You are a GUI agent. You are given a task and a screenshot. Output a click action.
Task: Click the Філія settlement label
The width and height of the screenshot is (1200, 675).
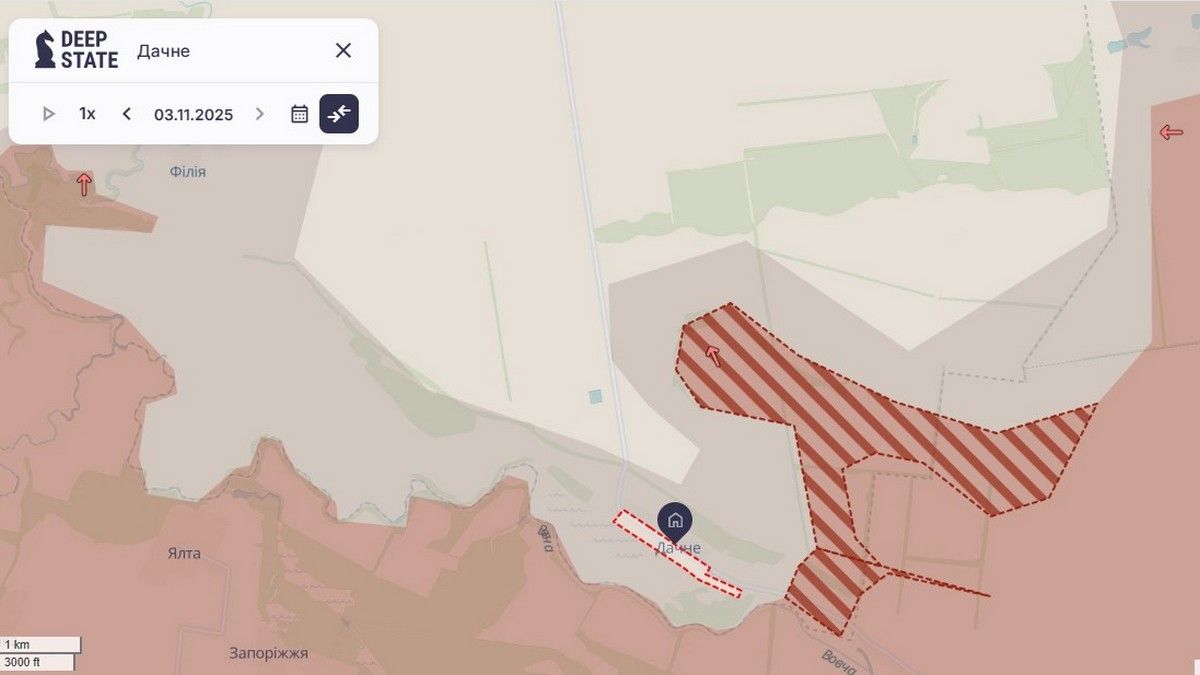(x=188, y=172)
